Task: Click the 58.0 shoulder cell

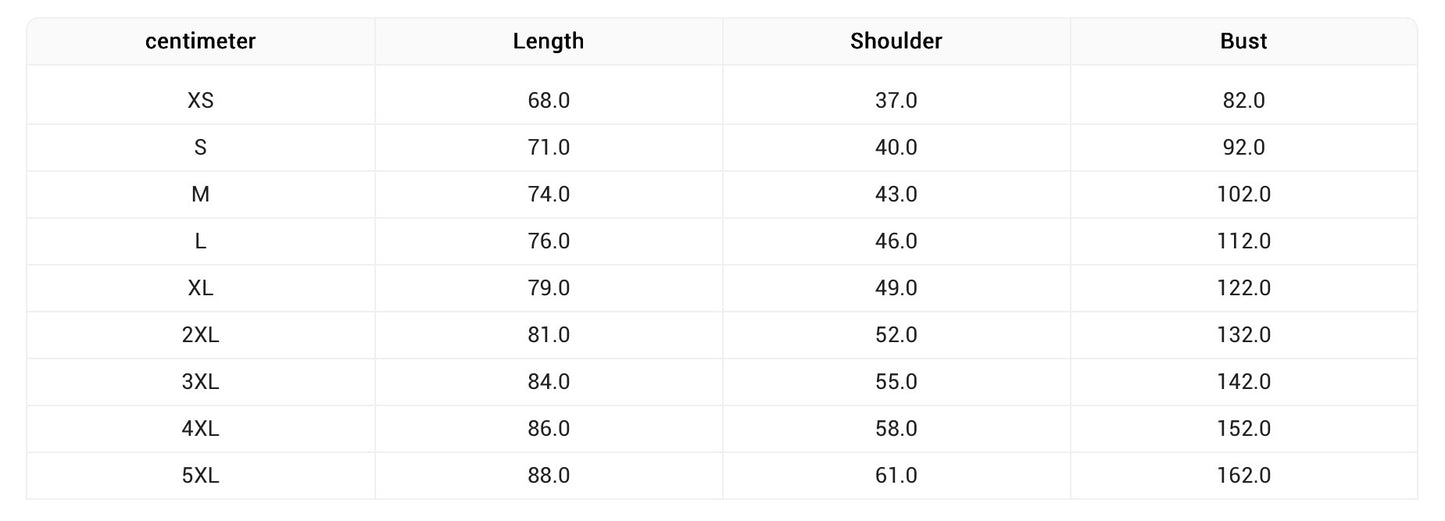Action: click(x=896, y=429)
